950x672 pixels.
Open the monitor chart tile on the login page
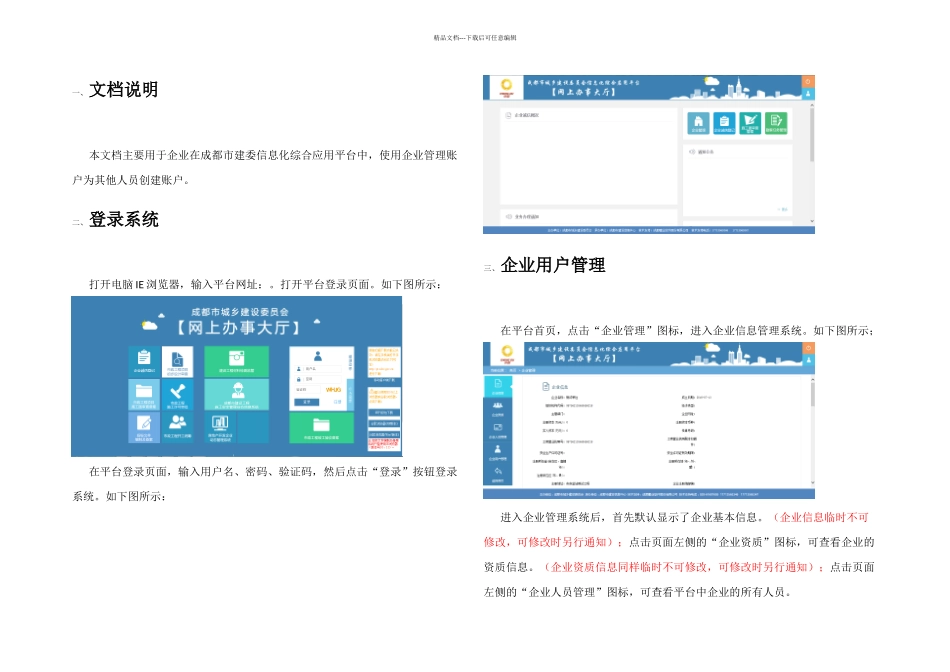coord(220,427)
